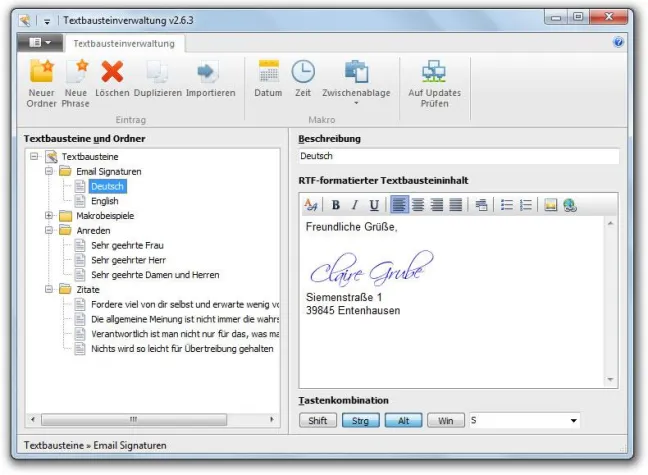Select the Zitate folder in tree

coord(88,290)
